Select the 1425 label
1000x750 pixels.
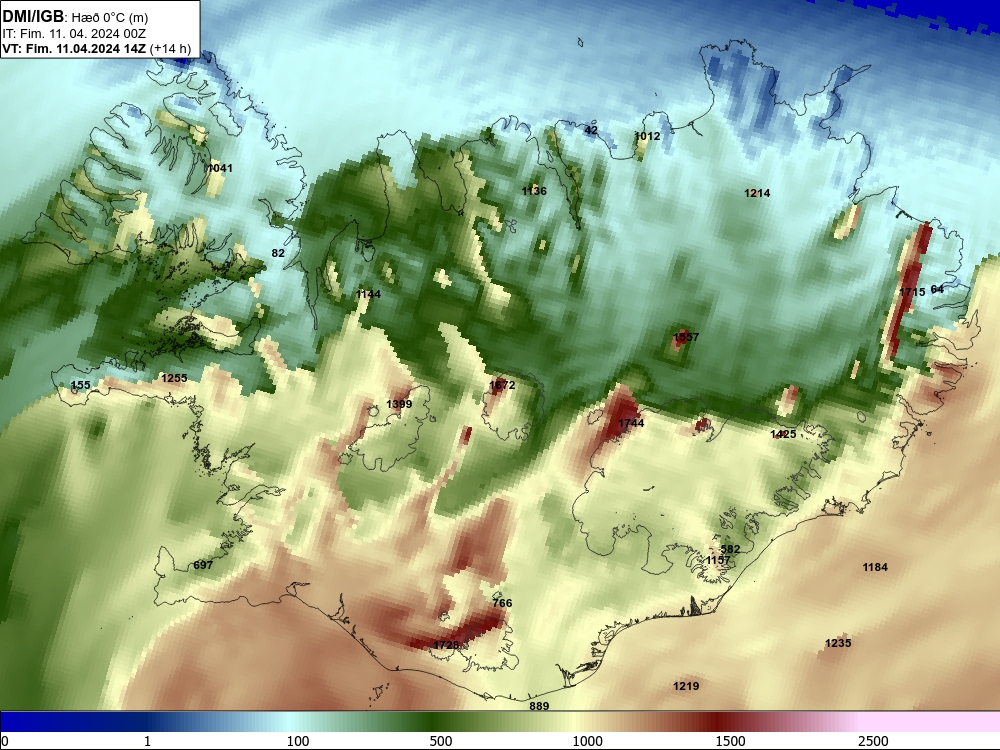[x=783, y=434]
